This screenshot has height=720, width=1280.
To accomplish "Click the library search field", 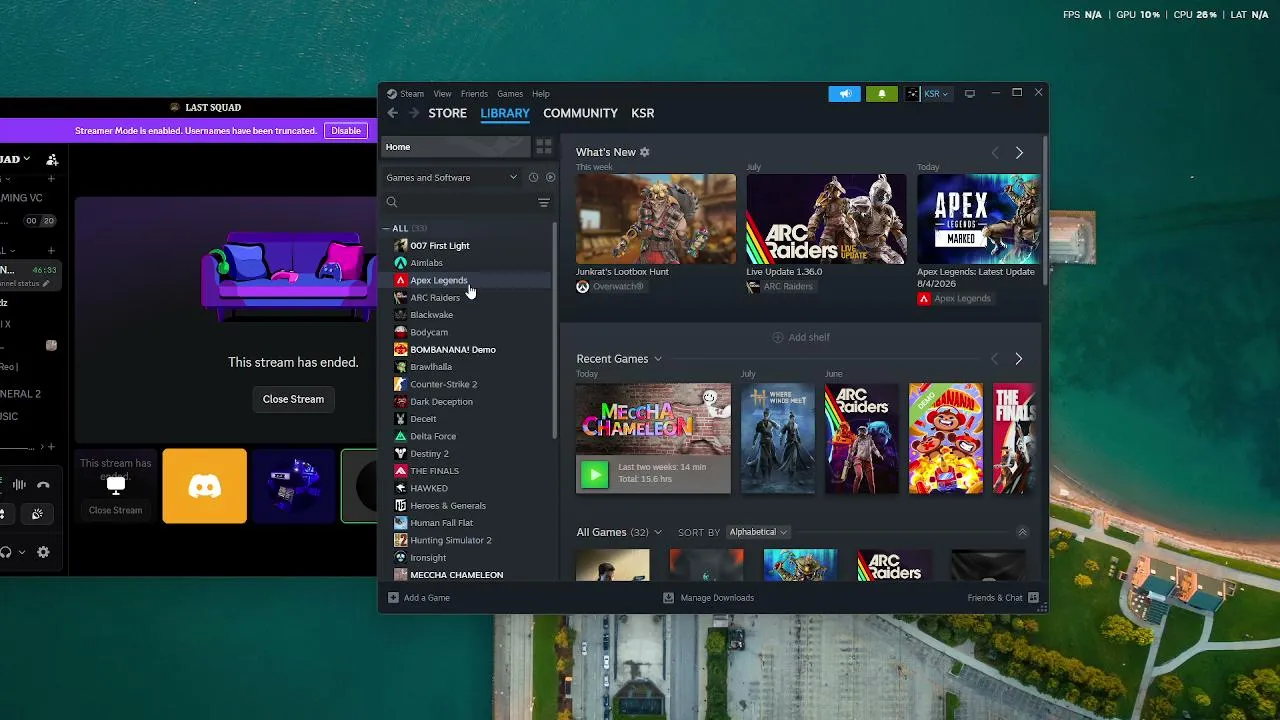I will pyautogui.click(x=458, y=202).
